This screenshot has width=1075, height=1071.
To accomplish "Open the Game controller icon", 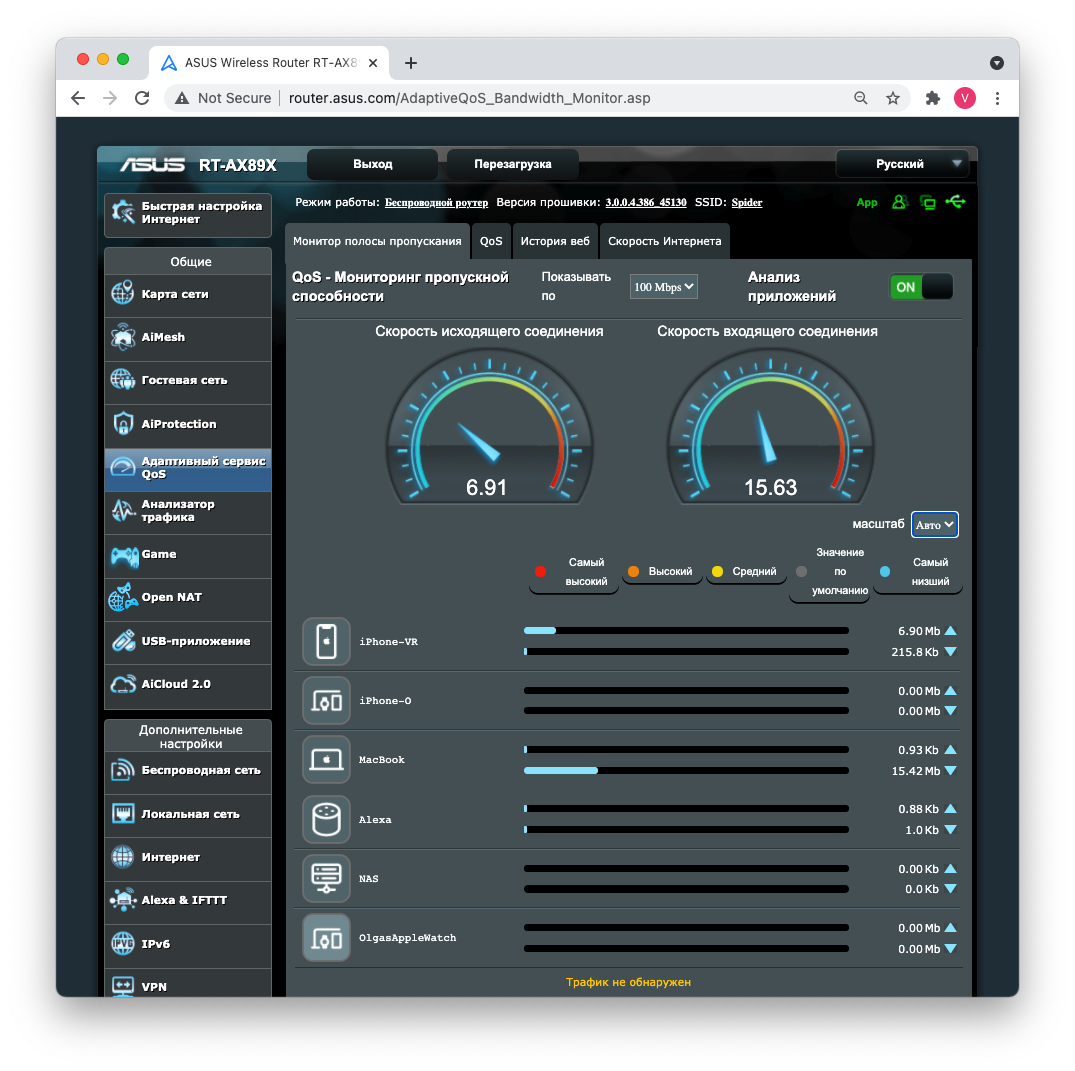I will [124, 555].
